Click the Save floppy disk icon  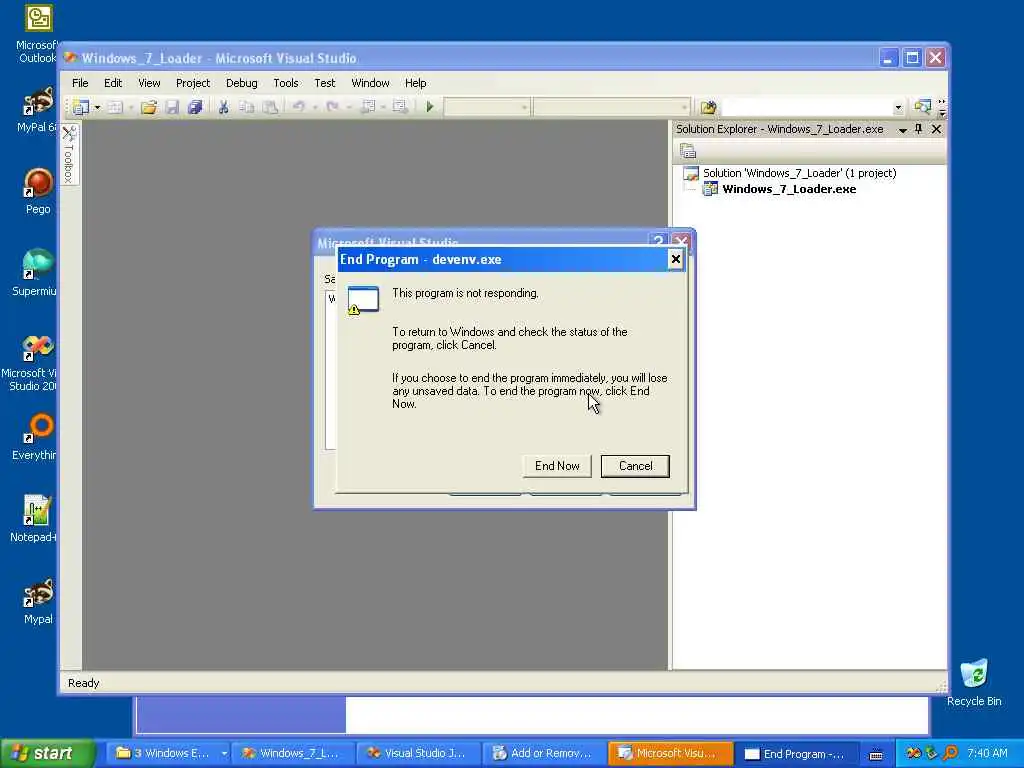pos(172,107)
